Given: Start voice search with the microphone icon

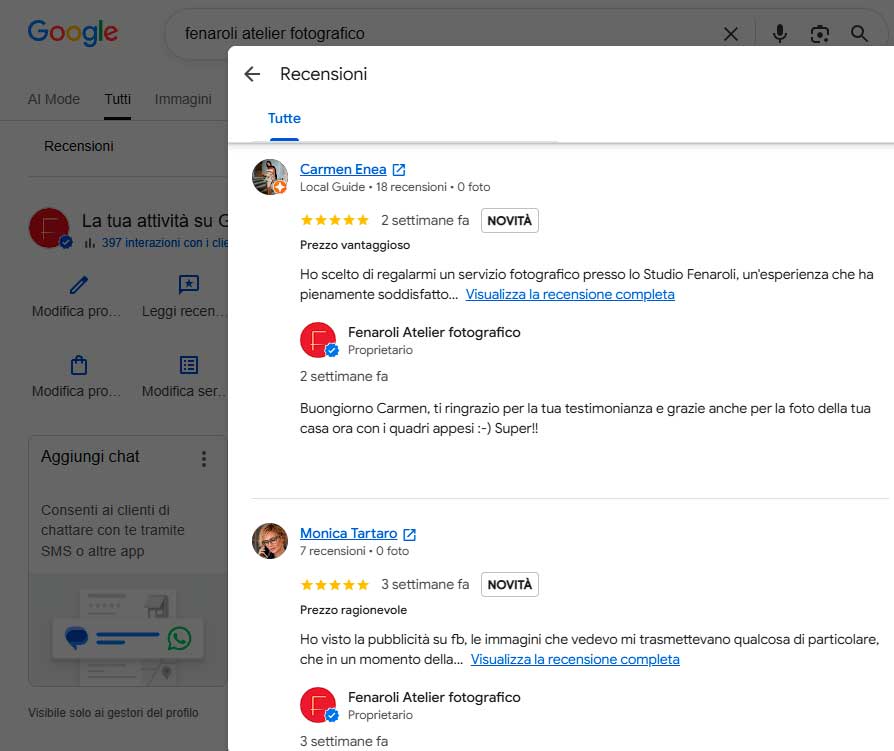Looking at the screenshot, I should [x=779, y=34].
